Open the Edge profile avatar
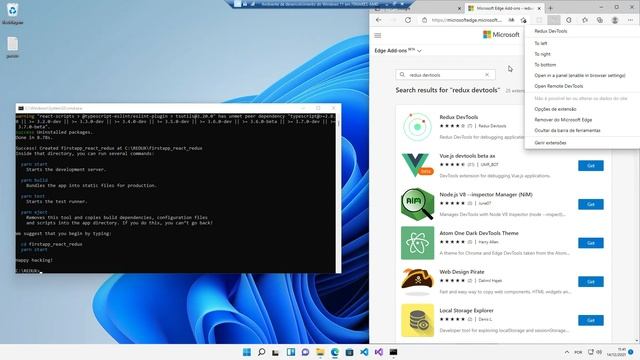The height and width of the screenshot is (360, 640). pyautogui.click(x=615, y=20)
